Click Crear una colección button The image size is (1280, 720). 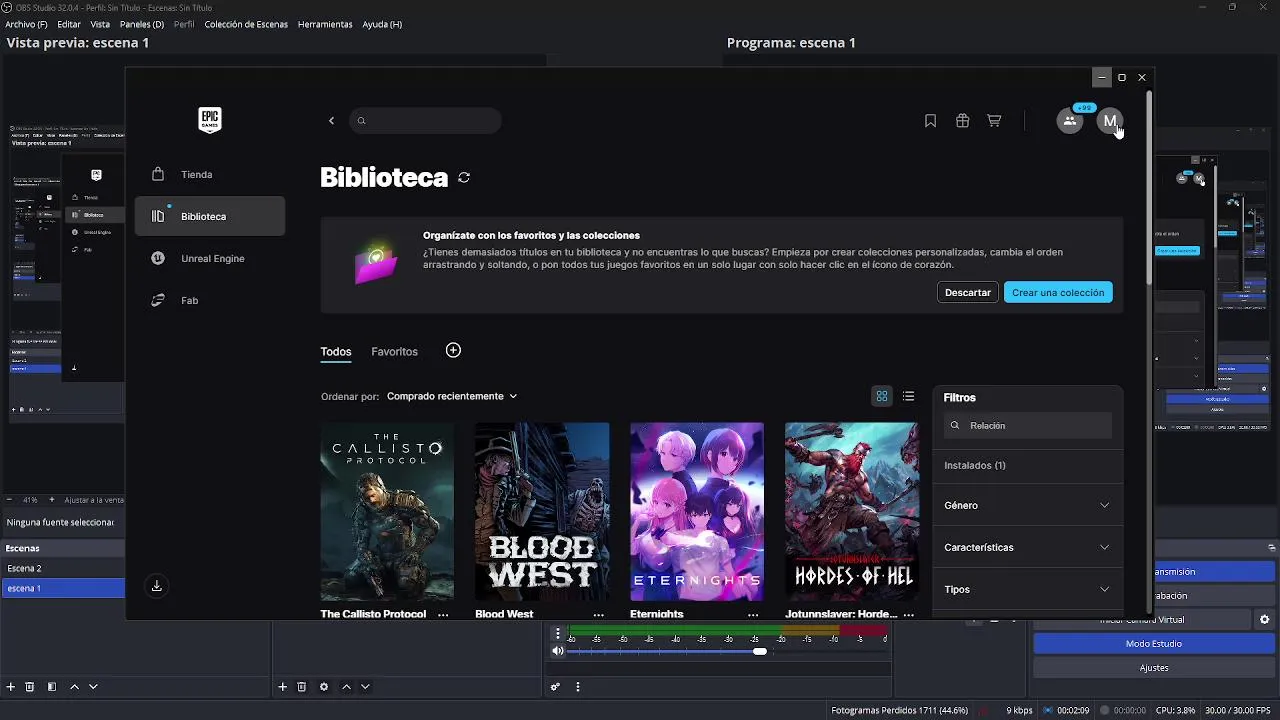1058,292
